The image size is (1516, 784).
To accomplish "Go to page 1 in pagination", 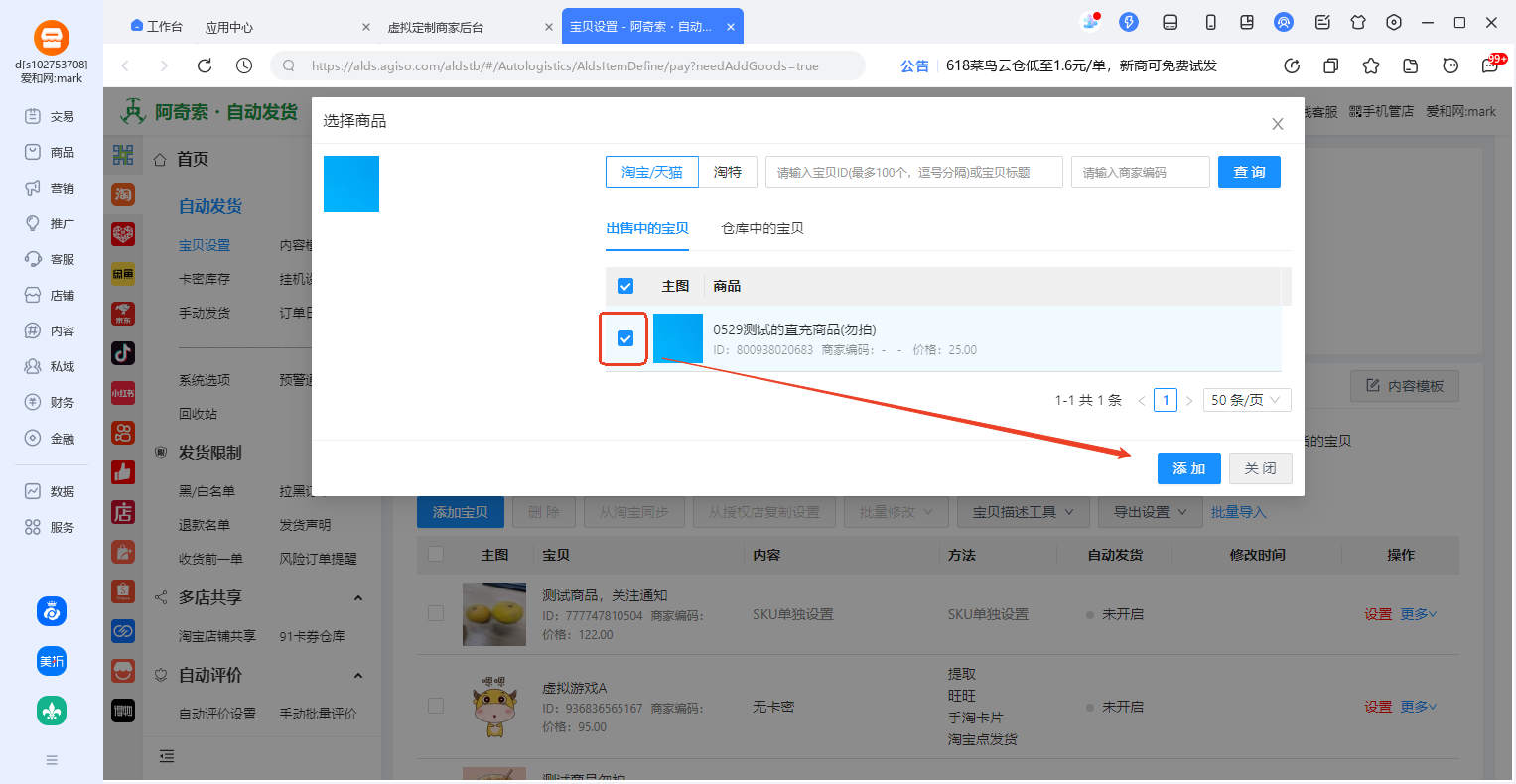I will tap(1166, 400).
